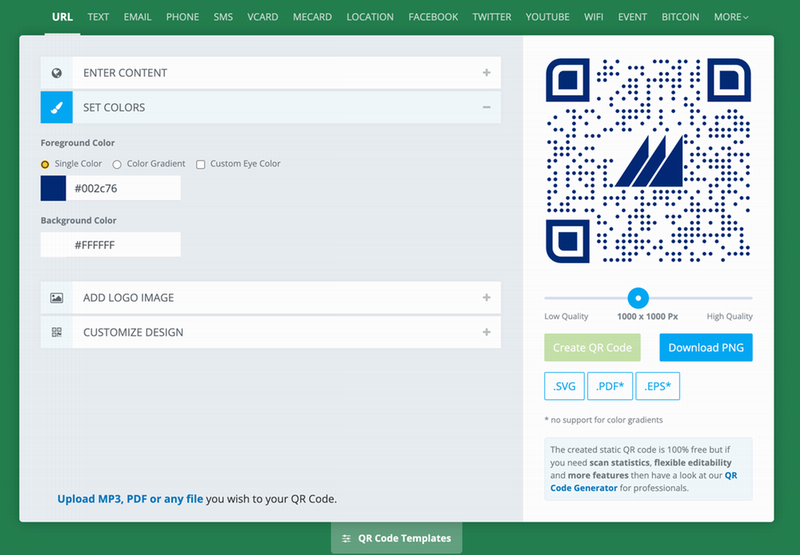The width and height of the screenshot is (800, 555).
Task: Click the Create QR Code button
Action: pyautogui.click(x=592, y=347)
